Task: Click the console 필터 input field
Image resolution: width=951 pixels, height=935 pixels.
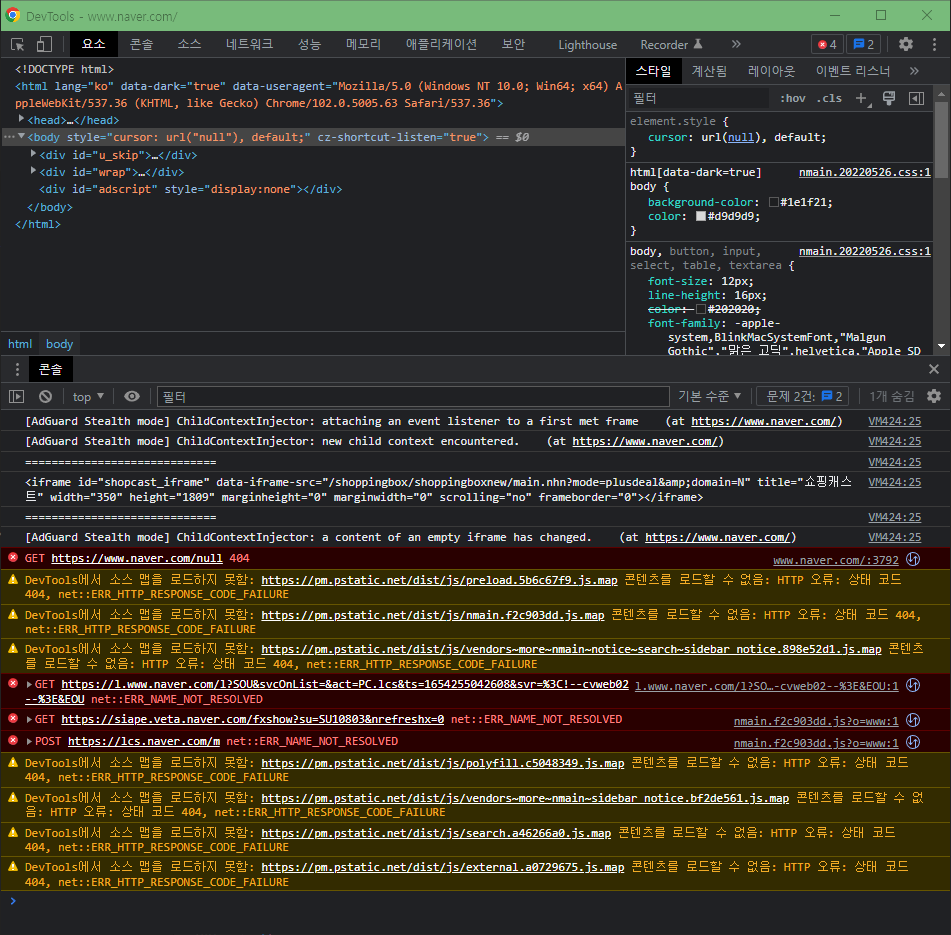Action: pos(413,397)
